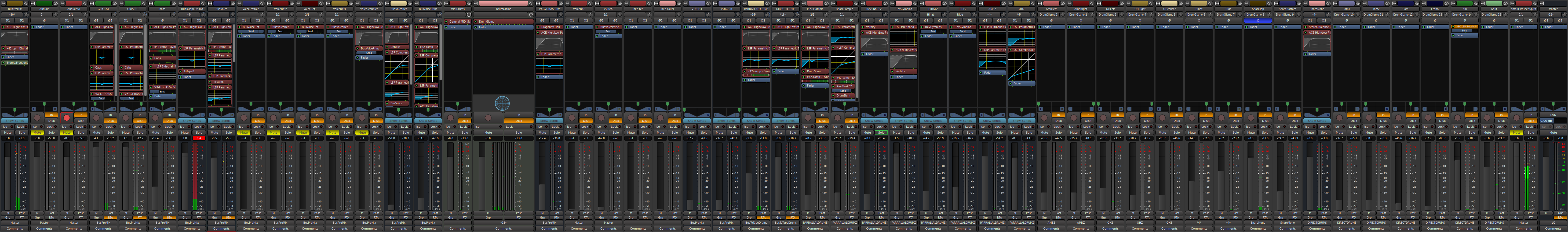Image resolution: width=1568 pixels, height=232 pixels.
Task: Arm the record button on Audiom57 strip
Action: pos(66,117)
